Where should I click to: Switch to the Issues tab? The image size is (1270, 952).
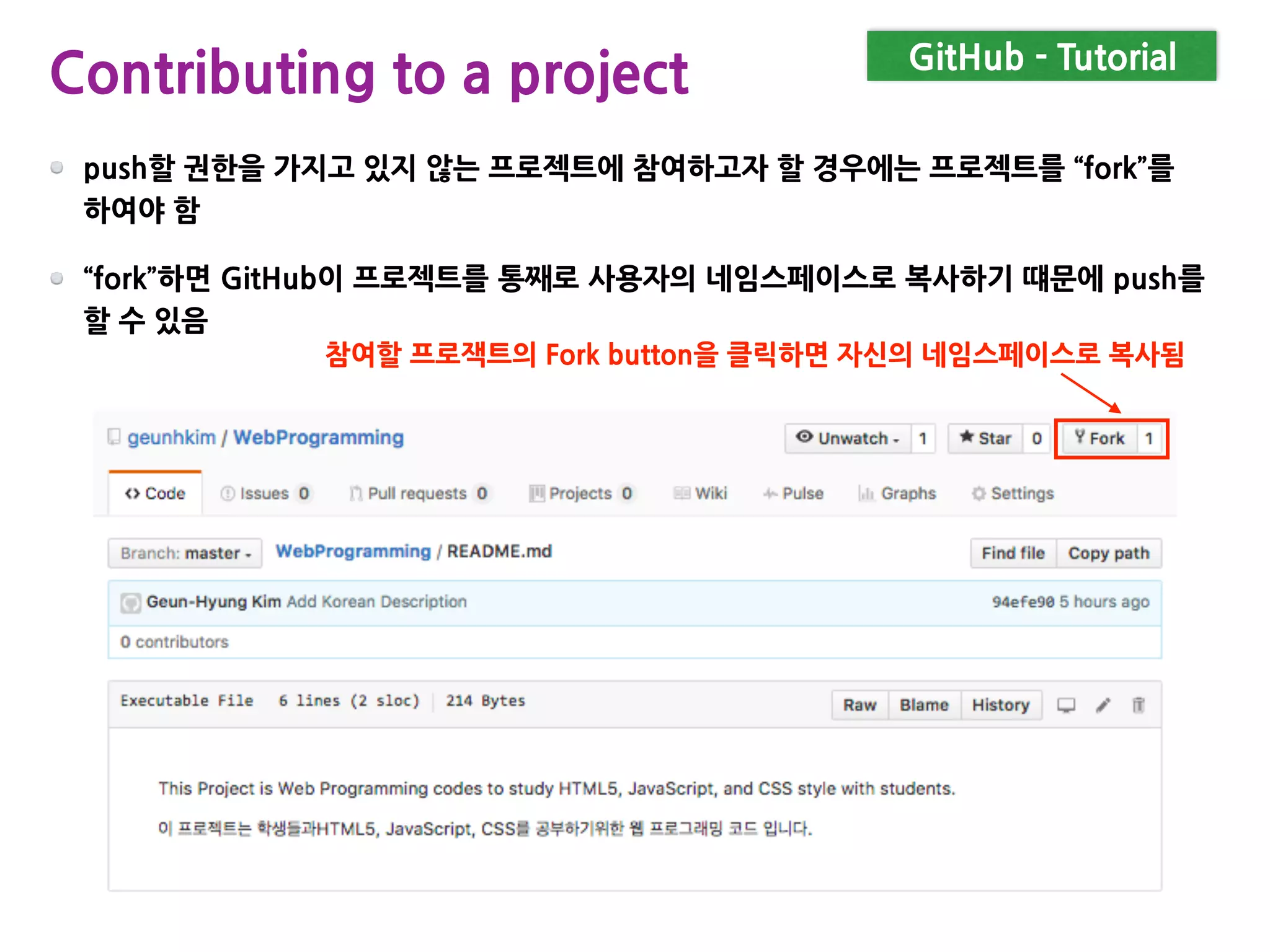point(265,493)
